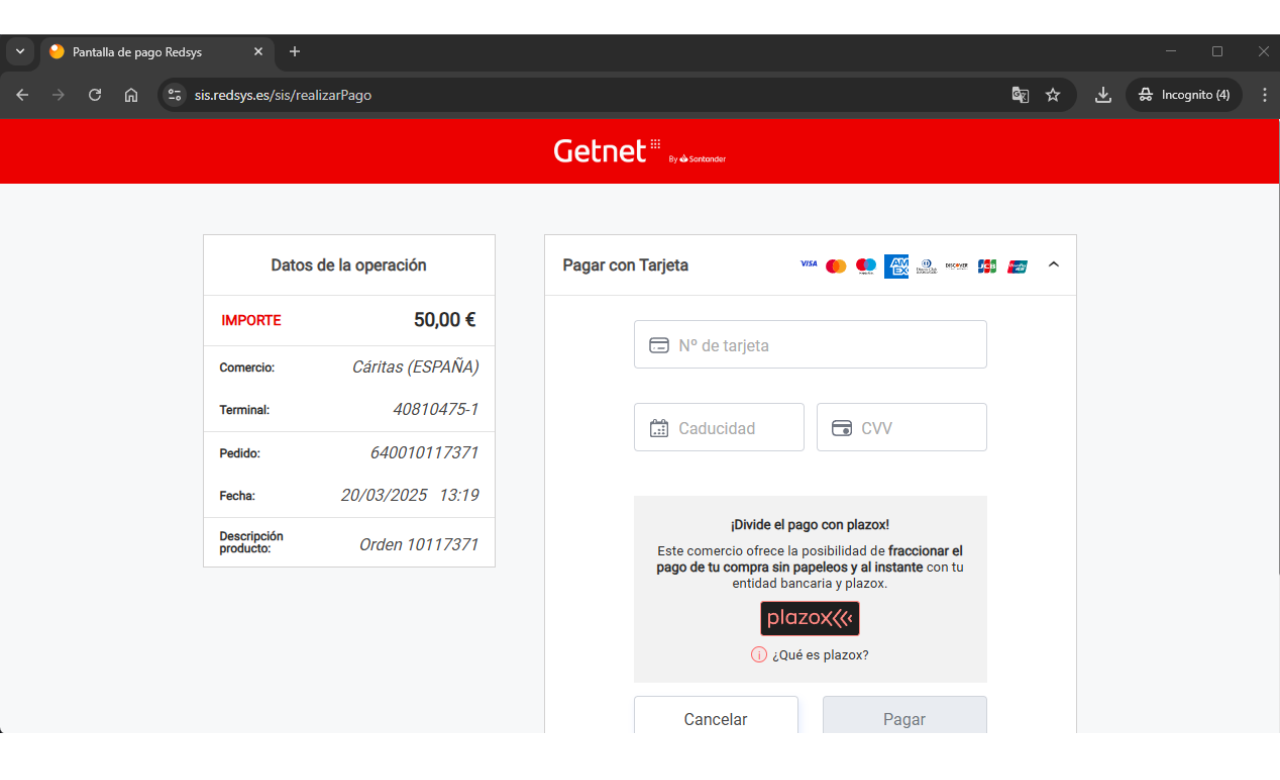Click the Incognito (4) indicator
This screenshot has height=780, width=1280.
[x=1185, y=95]
